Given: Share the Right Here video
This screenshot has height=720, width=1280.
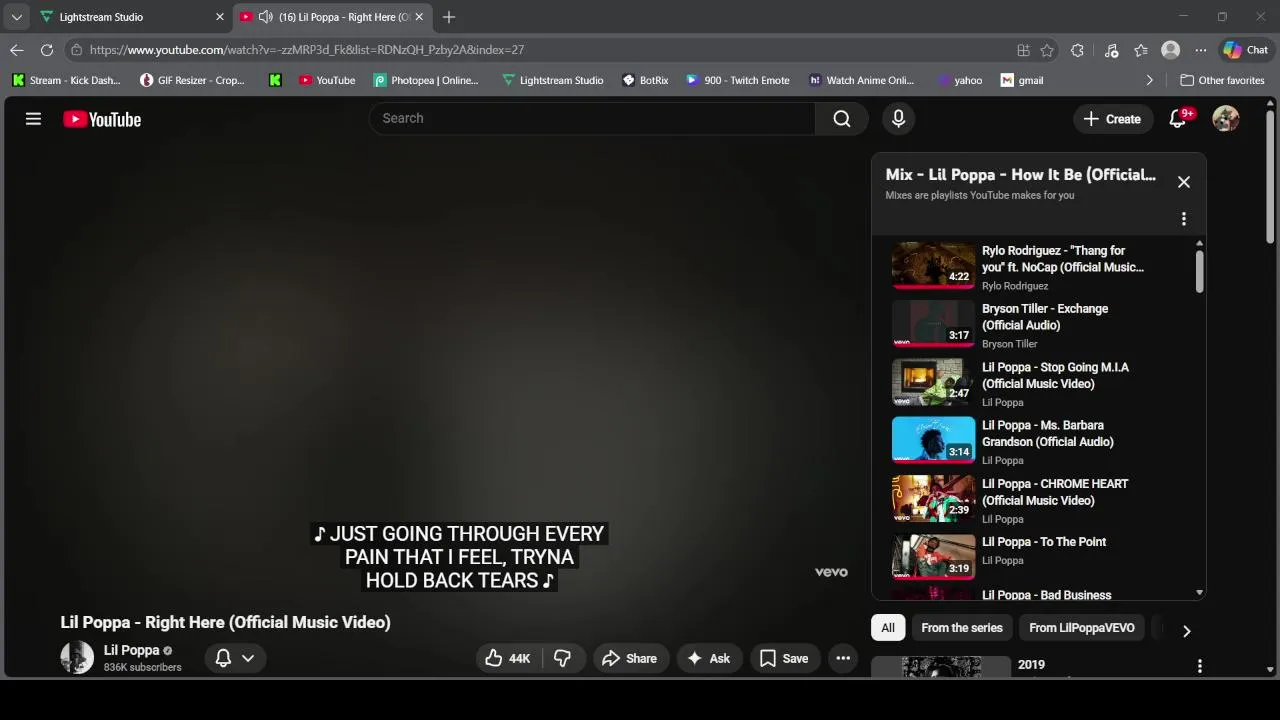Looking at the screenshot, I should (630, 658).
